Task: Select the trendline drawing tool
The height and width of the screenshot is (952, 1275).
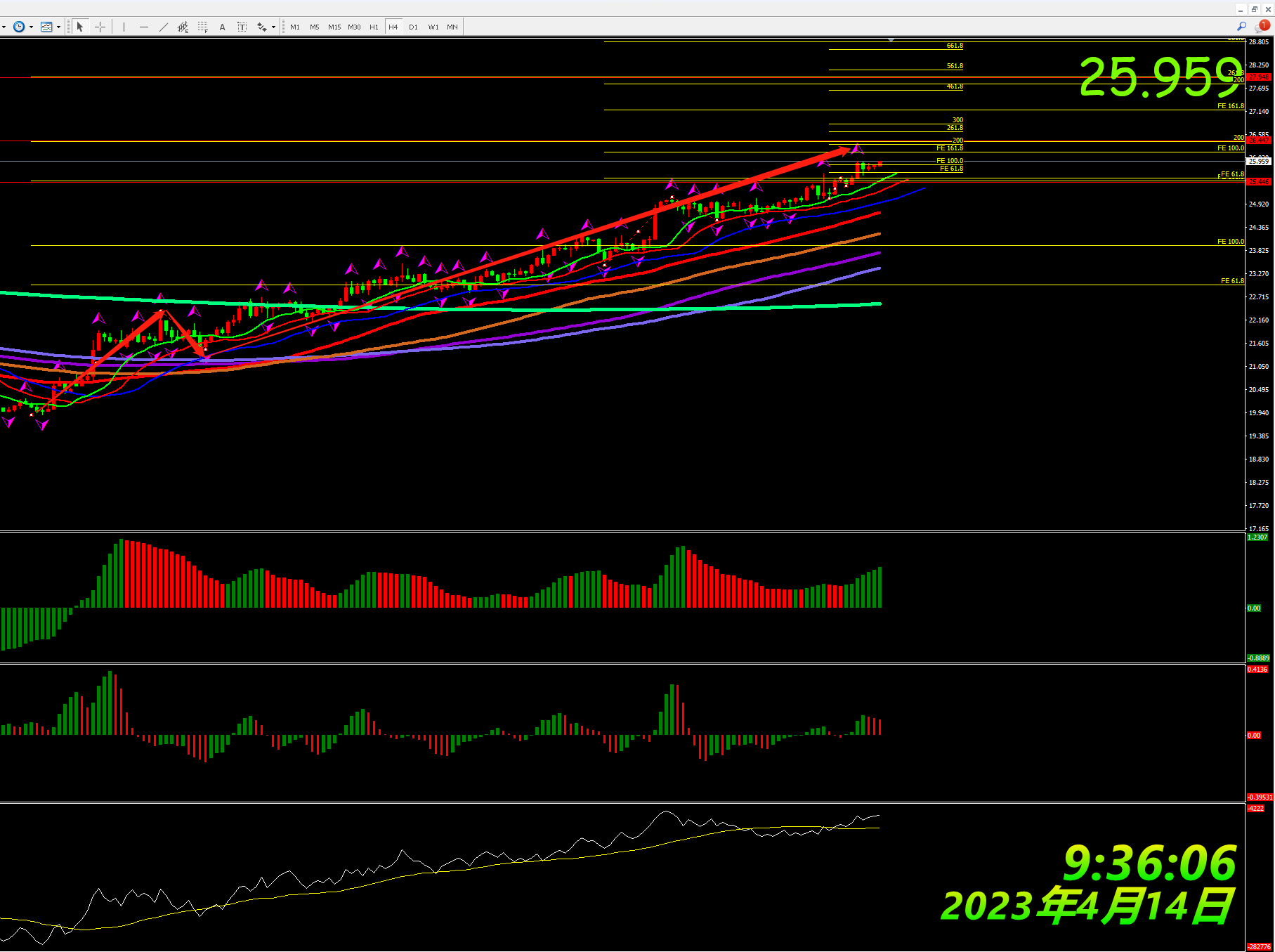Action: click(164, 27)
